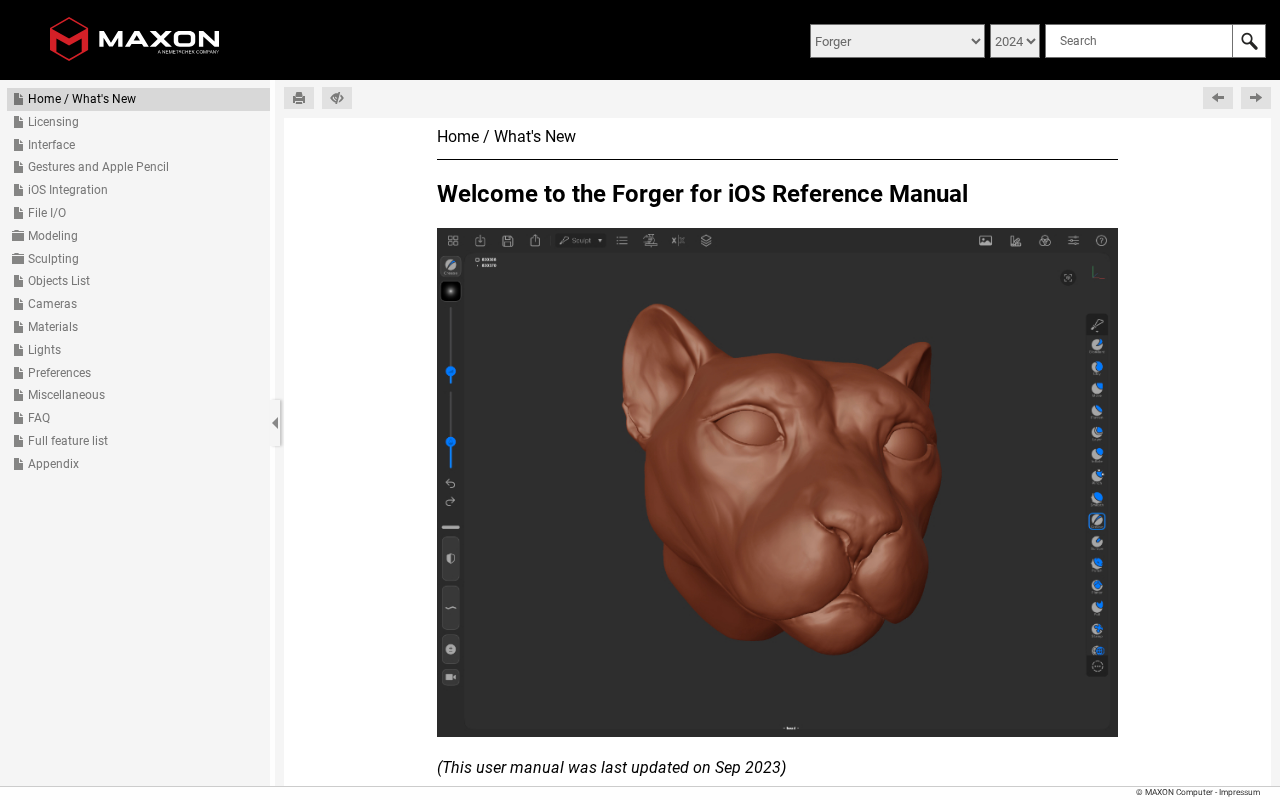
Task: Open the Forger product dropdown
Action: (x=897, y=41)
